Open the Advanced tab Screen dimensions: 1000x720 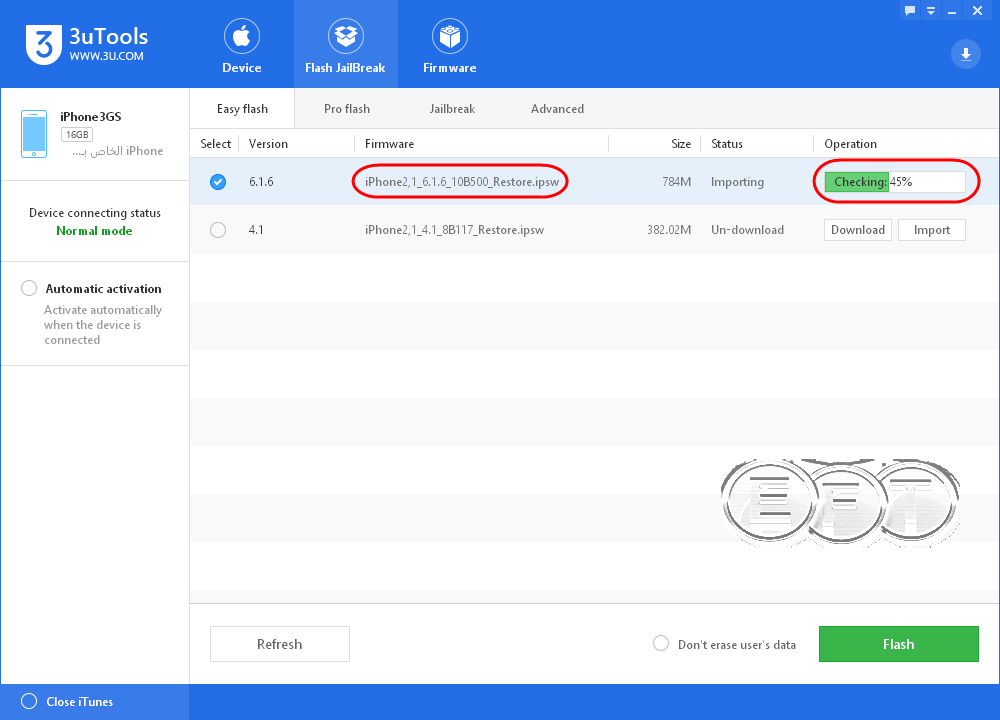coord(557,109)
